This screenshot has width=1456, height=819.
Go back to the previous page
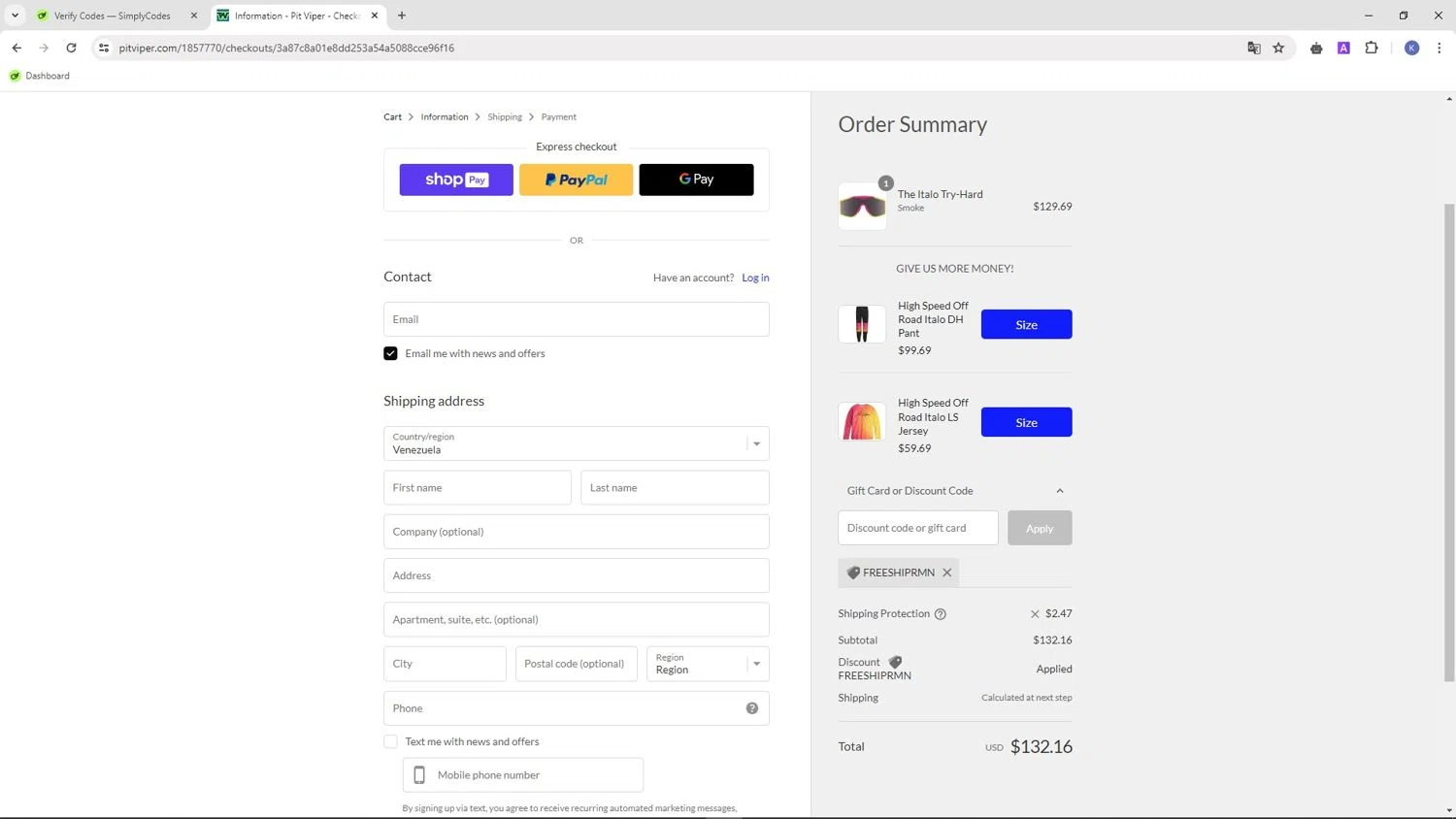(x=17, y=48)
